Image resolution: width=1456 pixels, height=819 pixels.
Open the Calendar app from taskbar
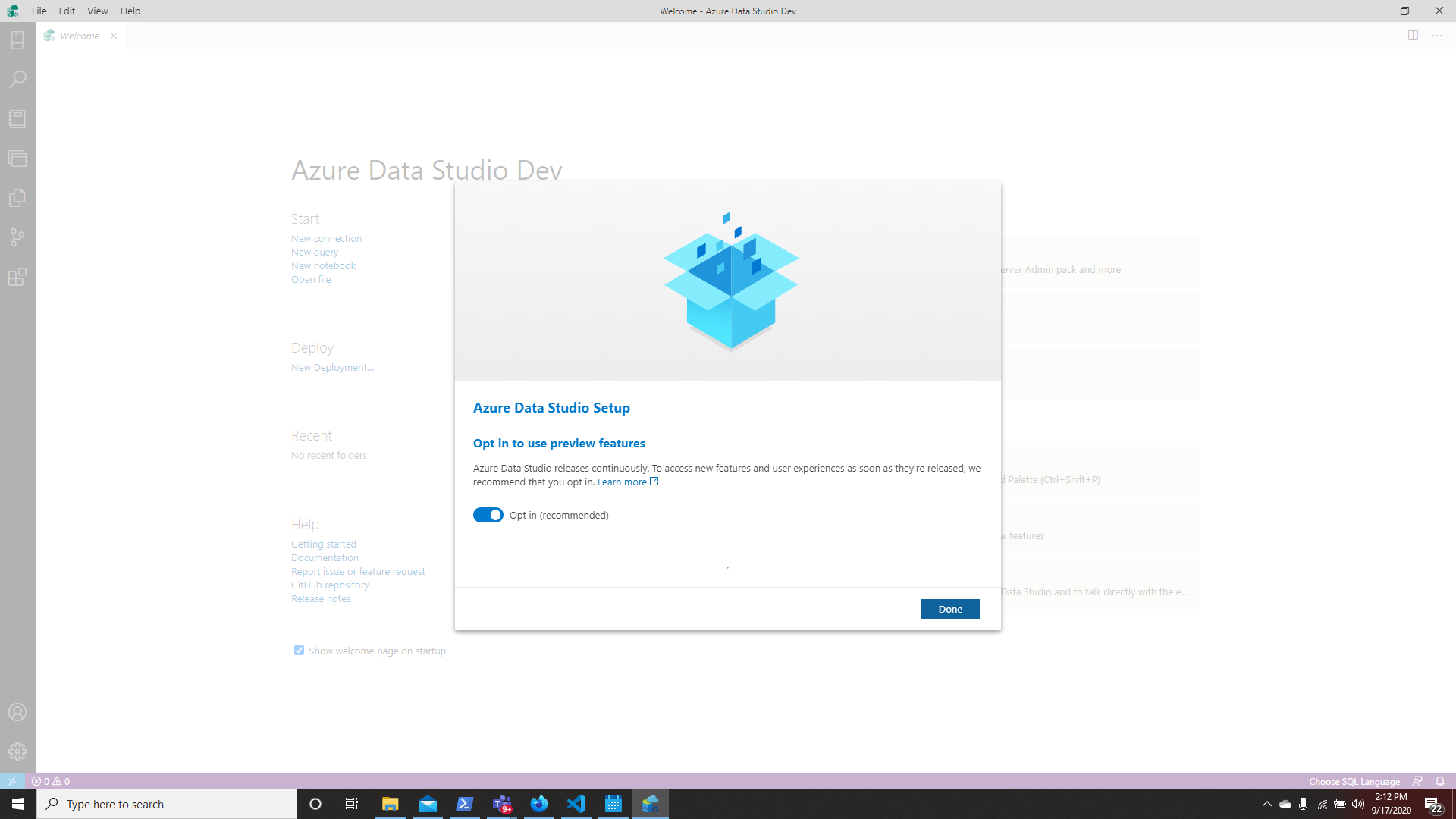pos(613,804)
